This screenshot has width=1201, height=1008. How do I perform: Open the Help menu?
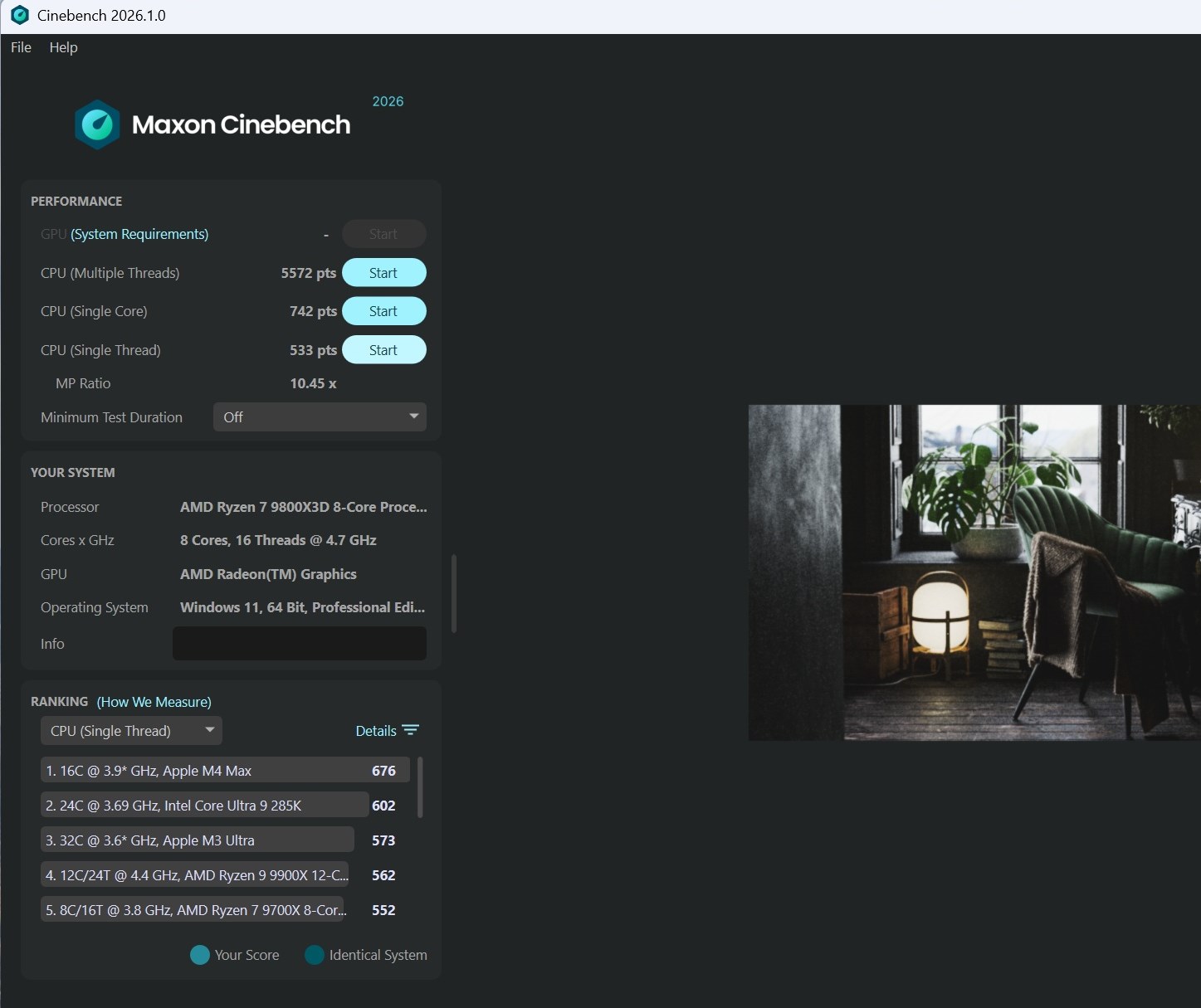(x=63, y=47)
